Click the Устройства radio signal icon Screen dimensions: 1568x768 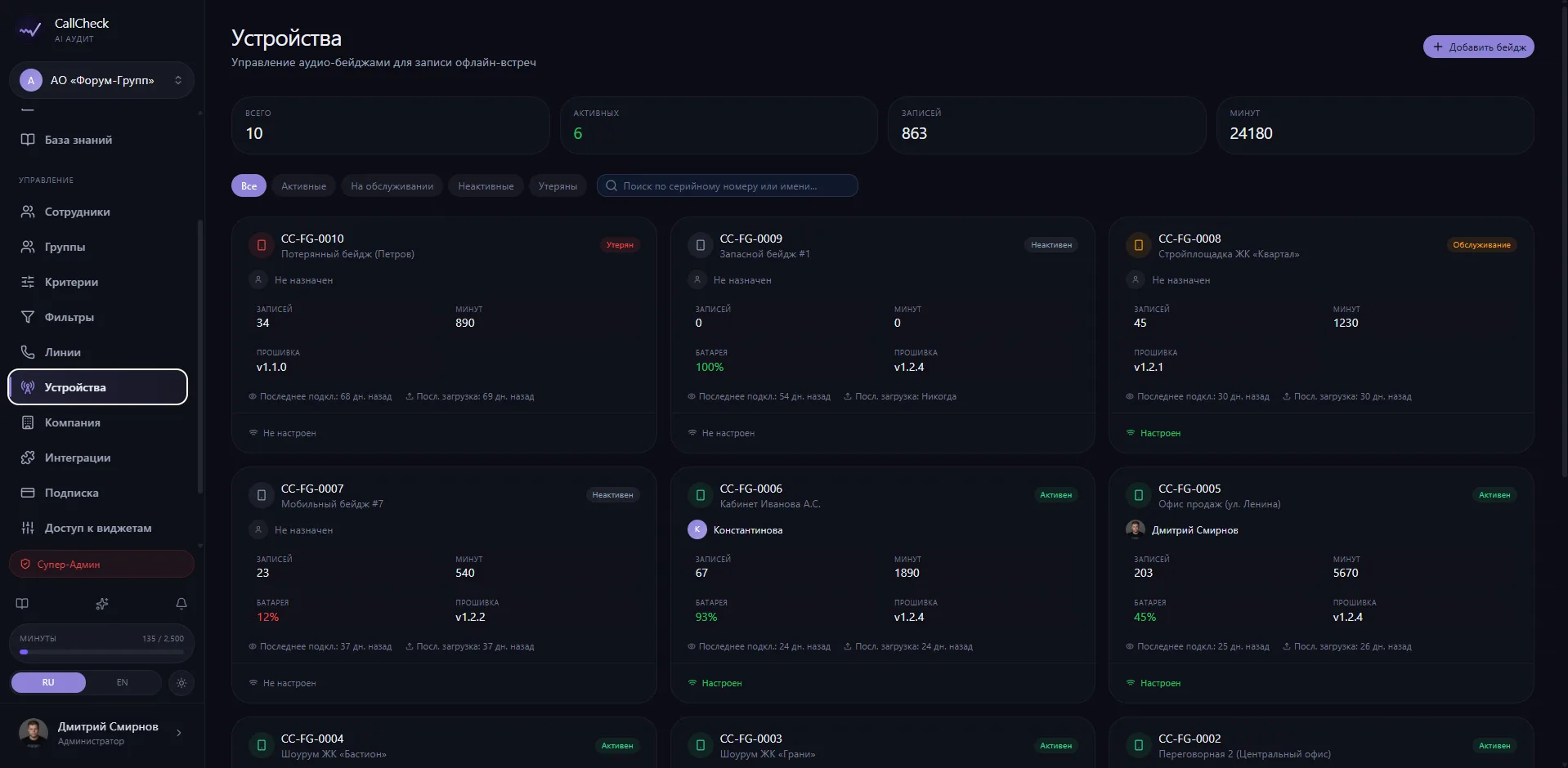pos(28,387)
